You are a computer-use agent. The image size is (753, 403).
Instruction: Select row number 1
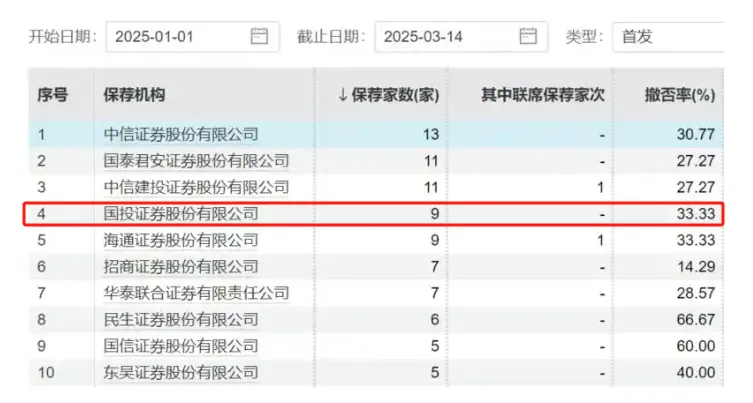(x=41, y=134)
